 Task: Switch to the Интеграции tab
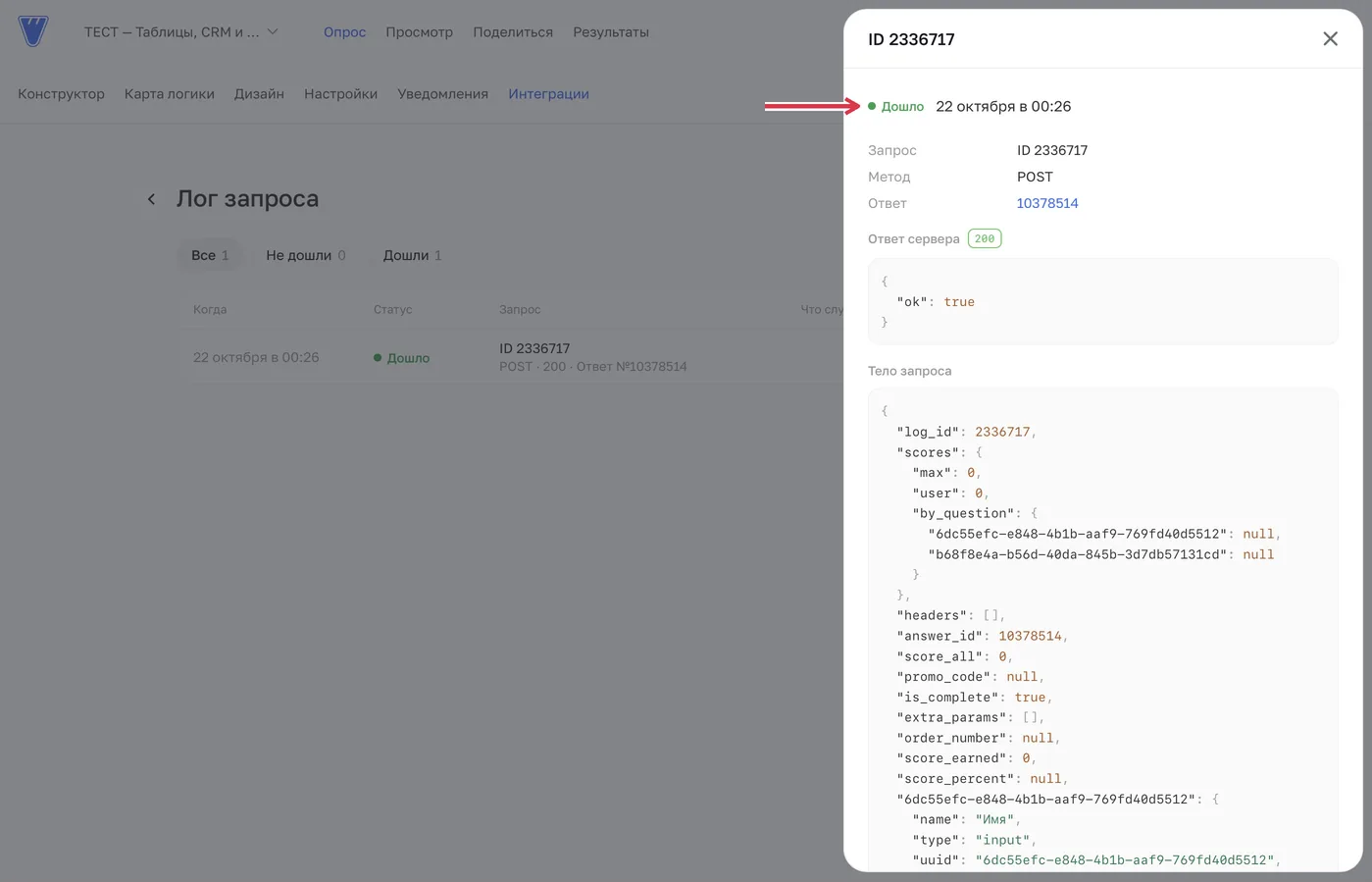click(x=548, y=94)
